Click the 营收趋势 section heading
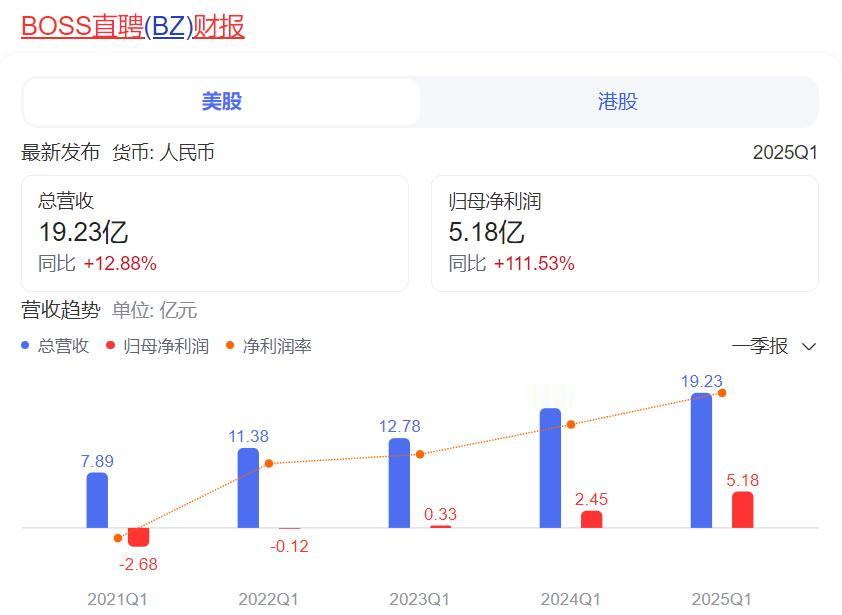The image size is (842, 615). pos(61,310)
